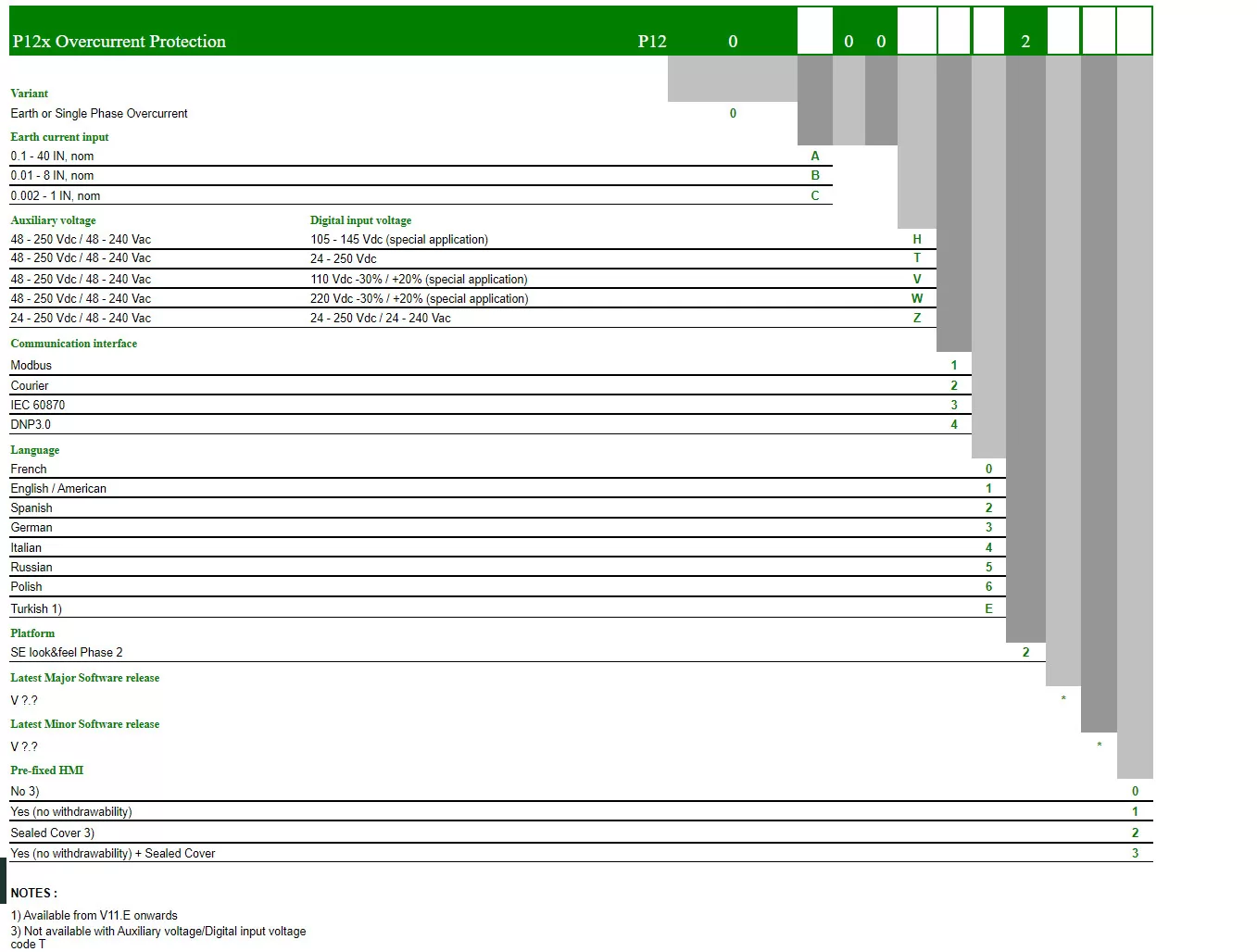1257x952 pixels.
Task: Select the DNP3.0 communication interface row
Action: 490,424
